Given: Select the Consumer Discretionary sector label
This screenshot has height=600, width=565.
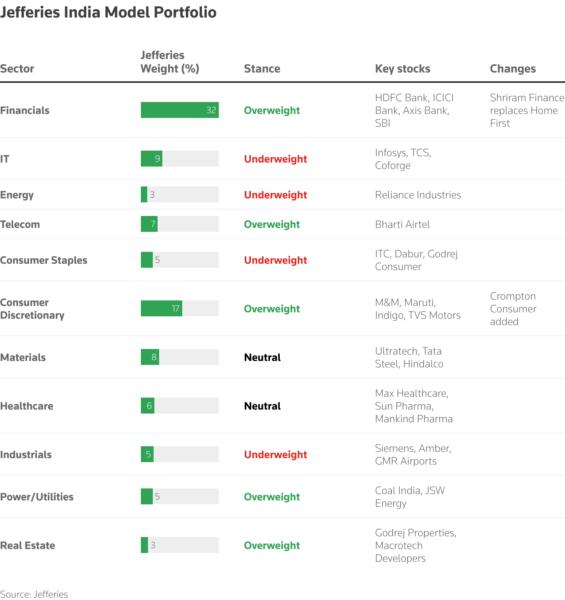Looking at the screenshot, I should coord(32,309).
